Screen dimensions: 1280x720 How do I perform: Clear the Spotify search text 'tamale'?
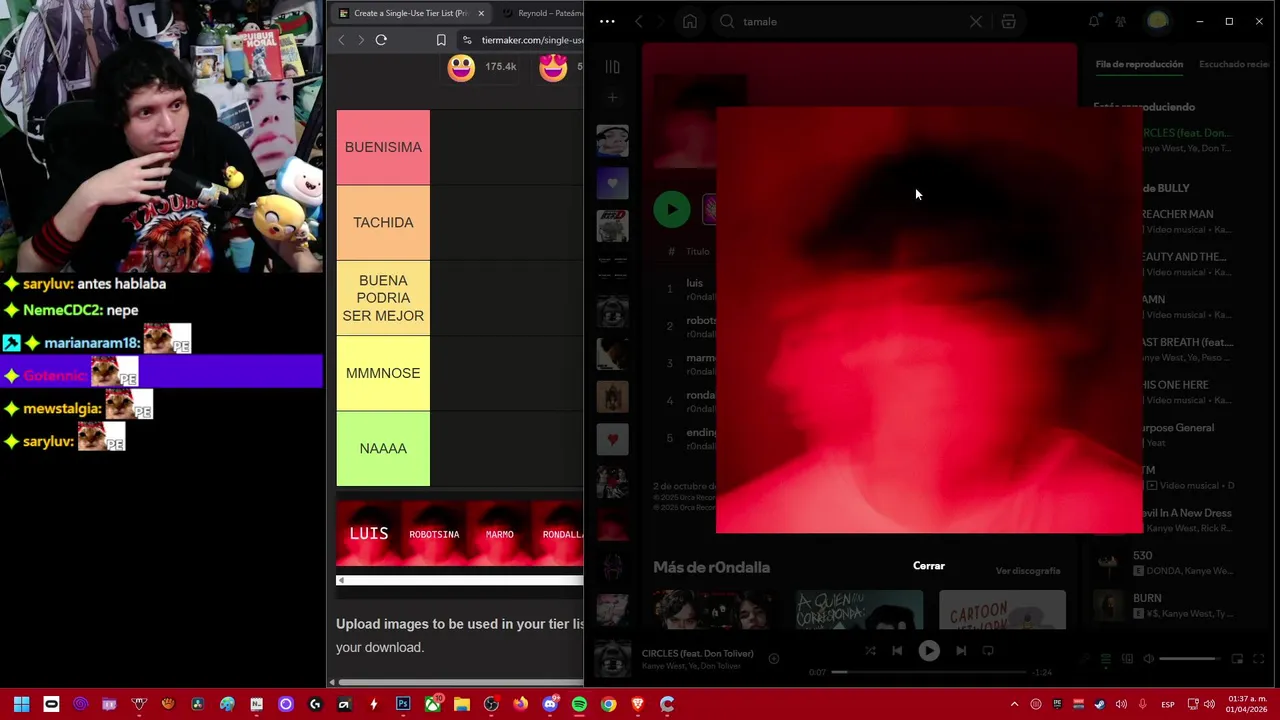point(975,21)
